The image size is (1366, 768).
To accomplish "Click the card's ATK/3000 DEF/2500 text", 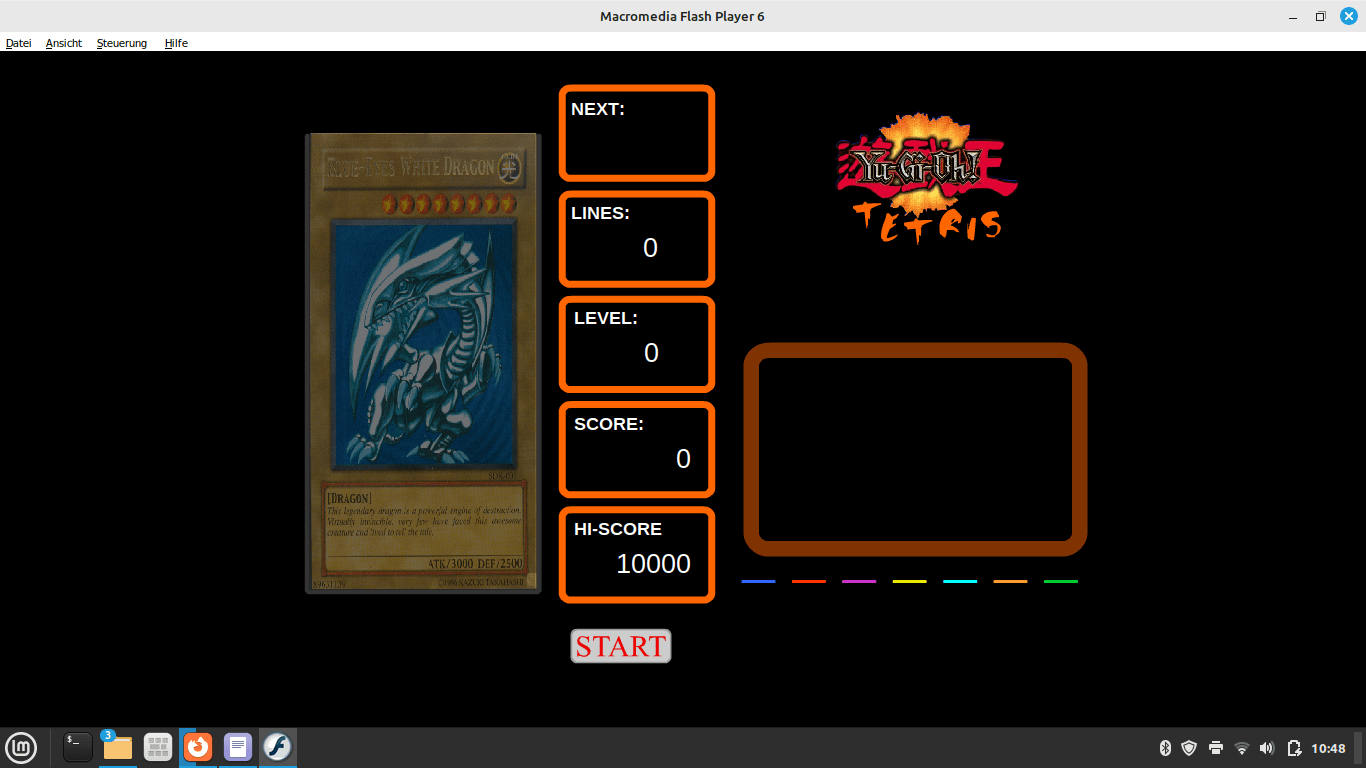I will coord(475,564).
